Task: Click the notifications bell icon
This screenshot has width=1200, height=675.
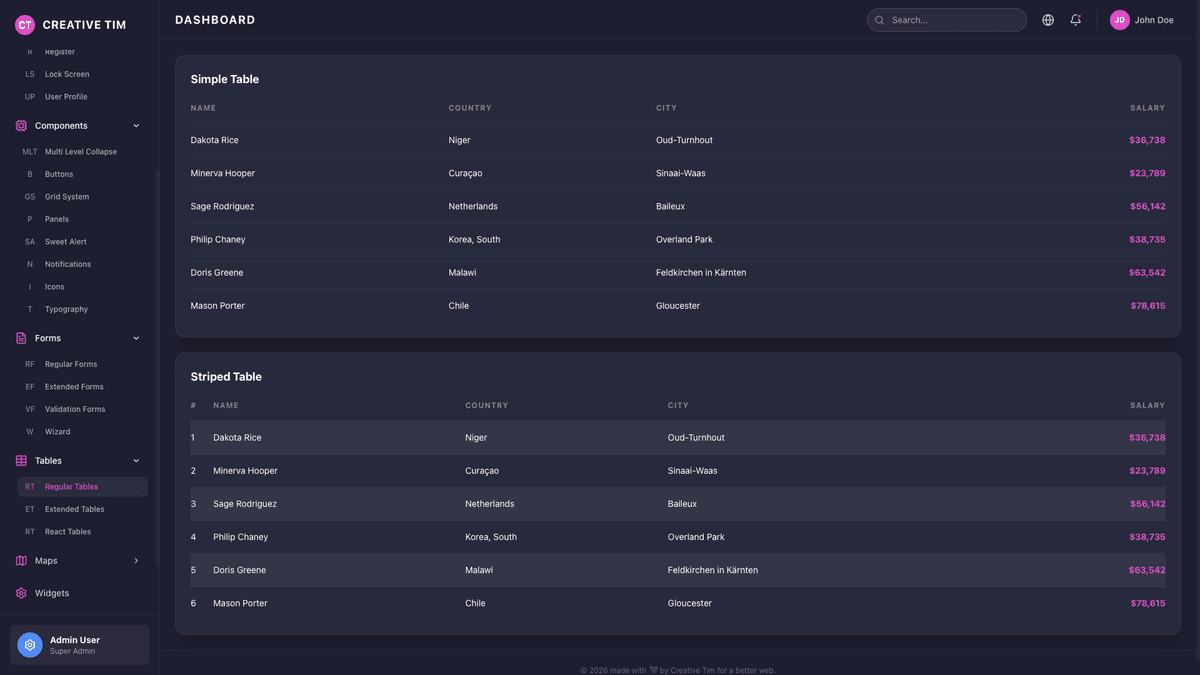Action: tap(1075, 19)
